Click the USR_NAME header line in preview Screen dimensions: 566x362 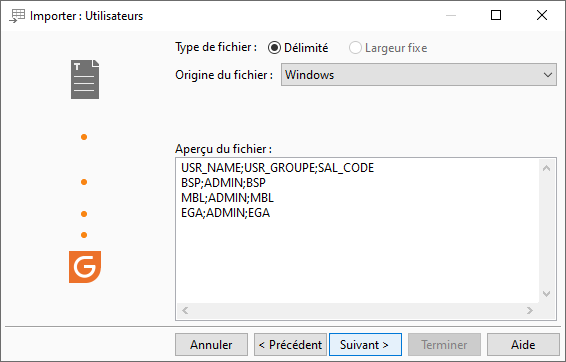(277, 168)
